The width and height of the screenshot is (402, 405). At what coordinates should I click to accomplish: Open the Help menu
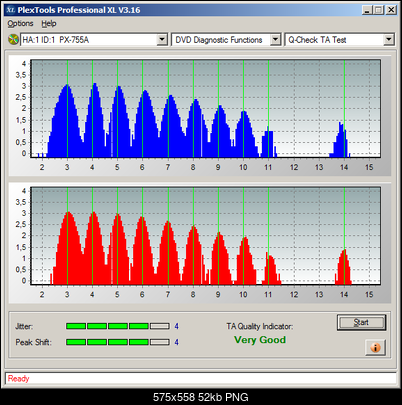49,24
